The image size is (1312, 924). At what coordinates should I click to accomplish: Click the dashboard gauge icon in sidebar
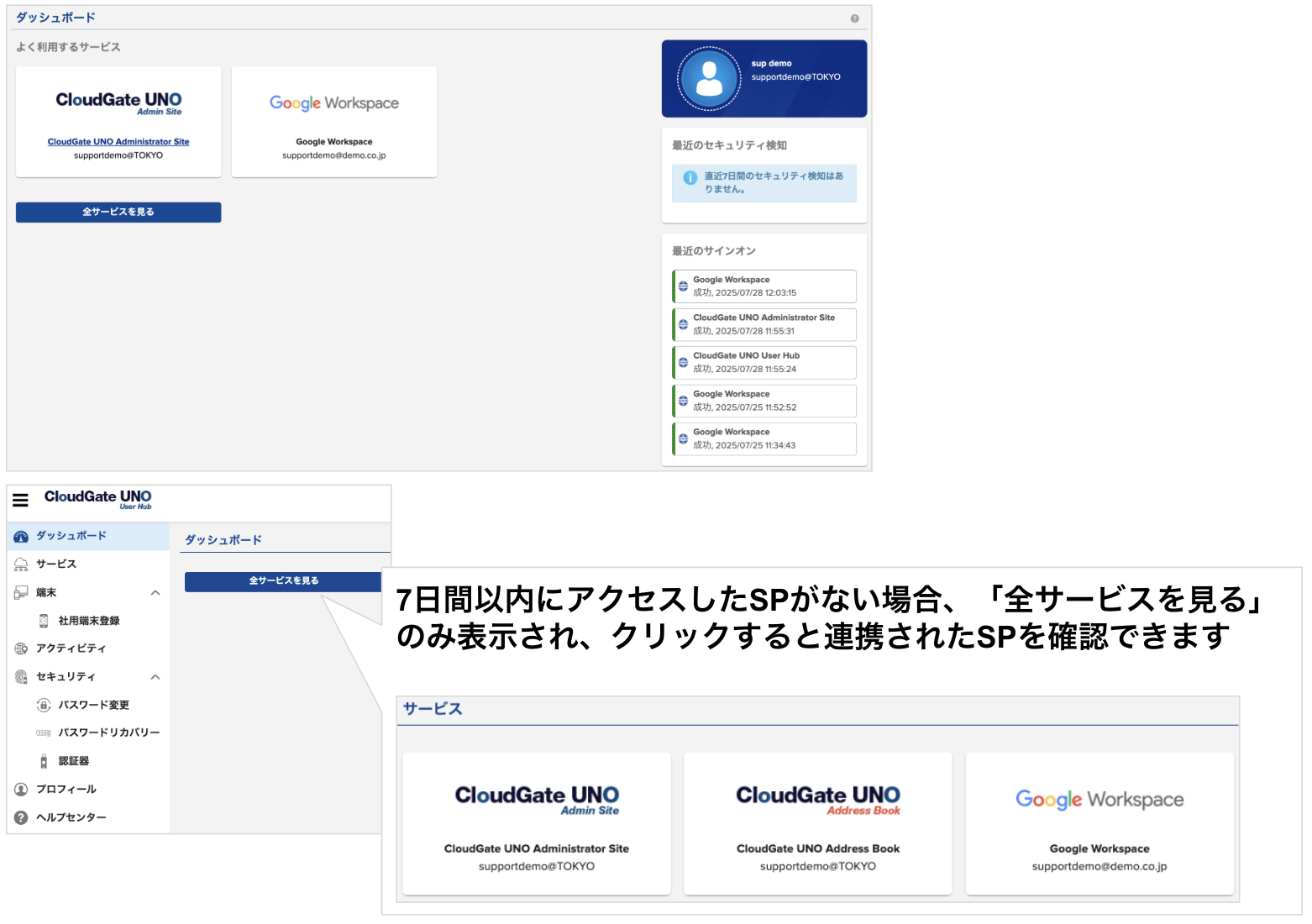coord(21,536)
